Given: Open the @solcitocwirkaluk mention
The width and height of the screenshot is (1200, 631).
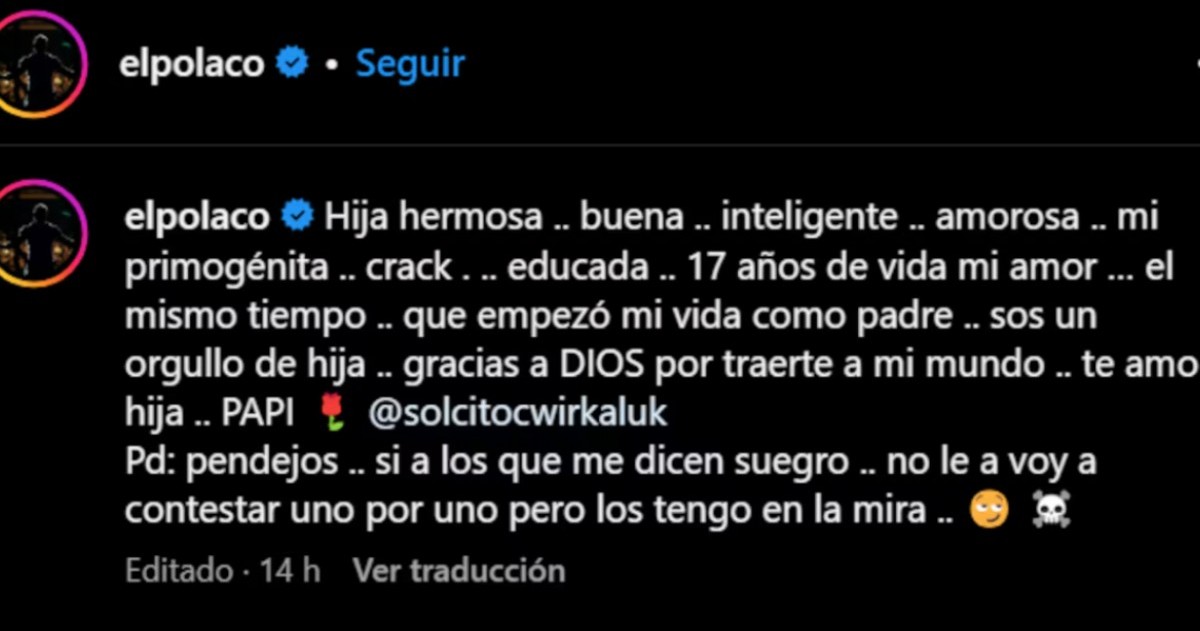Looking at the screenshot, I should [x=517, y=413].
